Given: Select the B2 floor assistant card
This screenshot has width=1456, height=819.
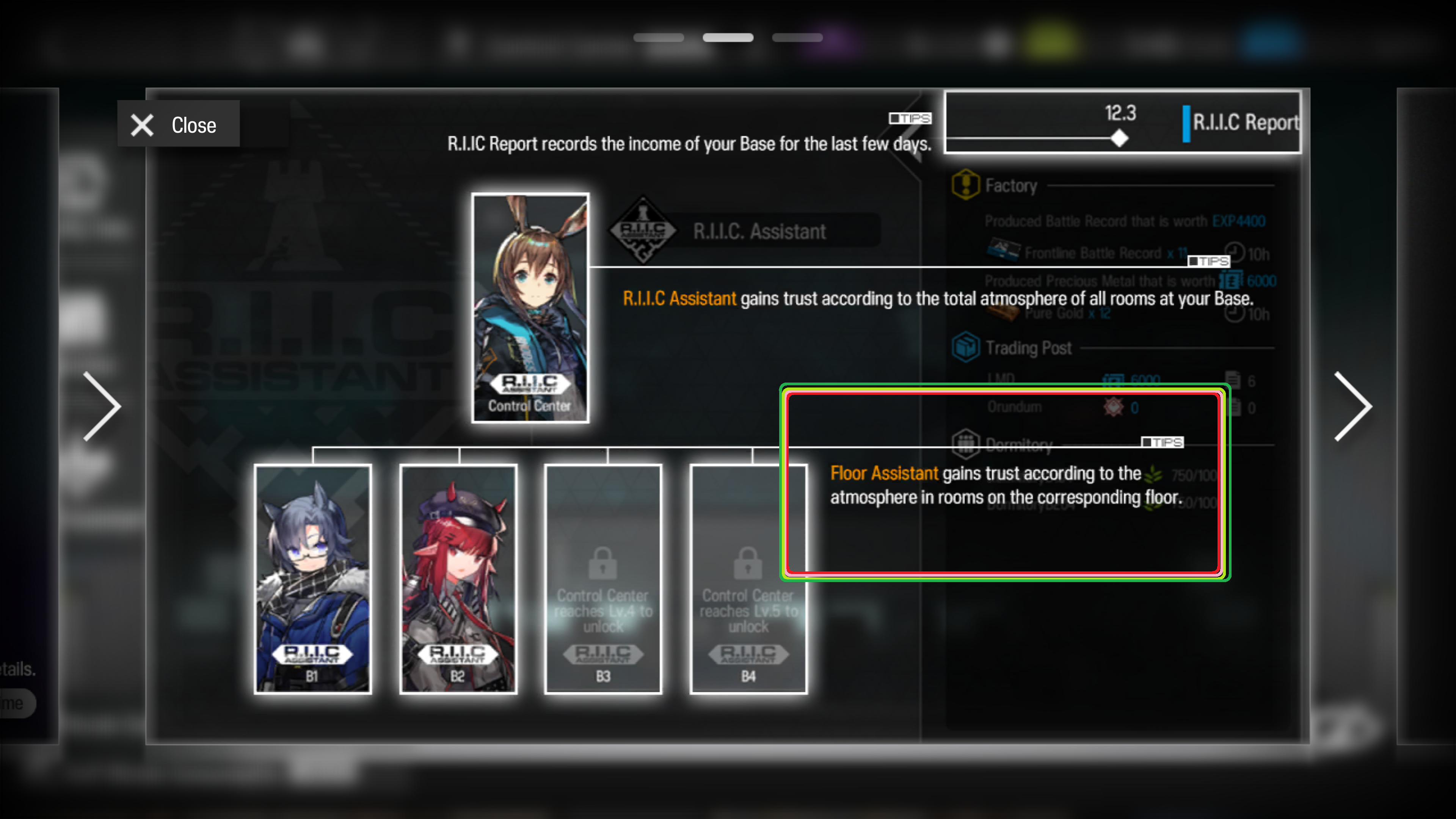Looking at the screenshot, I should click(458, 579).
